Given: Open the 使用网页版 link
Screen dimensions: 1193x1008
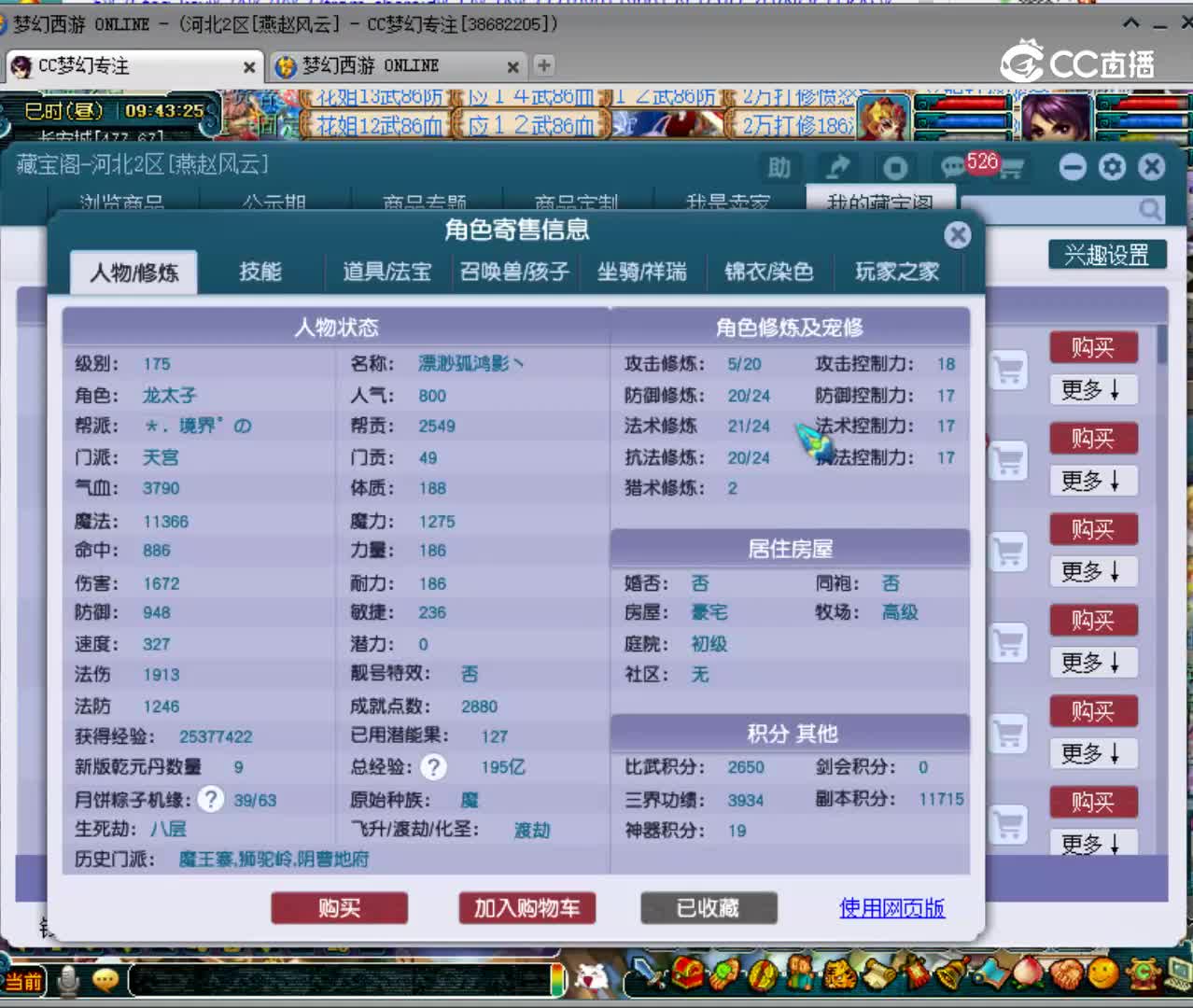Looking at the screenshot, I should coord(892,908).
